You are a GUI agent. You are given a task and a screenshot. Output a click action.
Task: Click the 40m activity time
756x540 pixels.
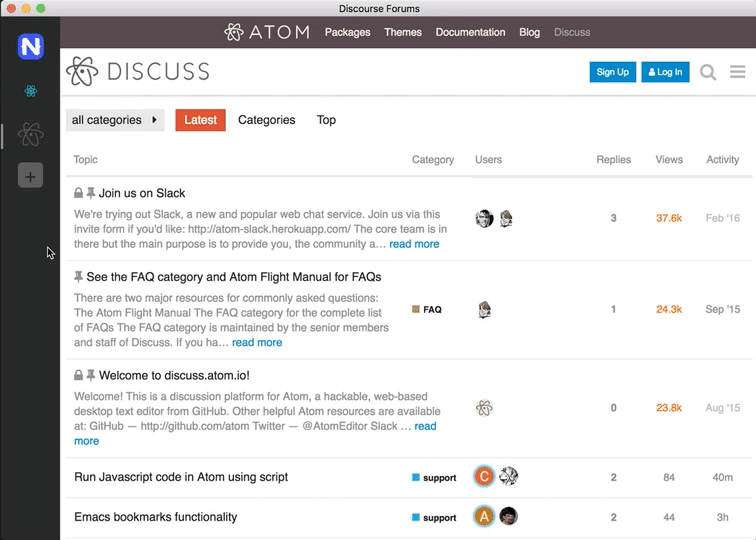[722, 477]
